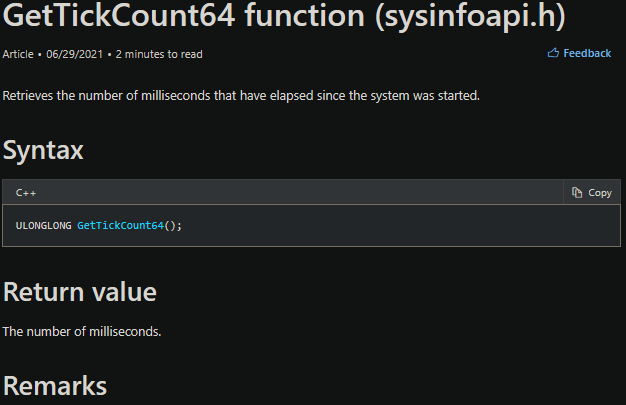Click GetTickCount64 in the code block
626x405 pixels.
click(120, 226)
